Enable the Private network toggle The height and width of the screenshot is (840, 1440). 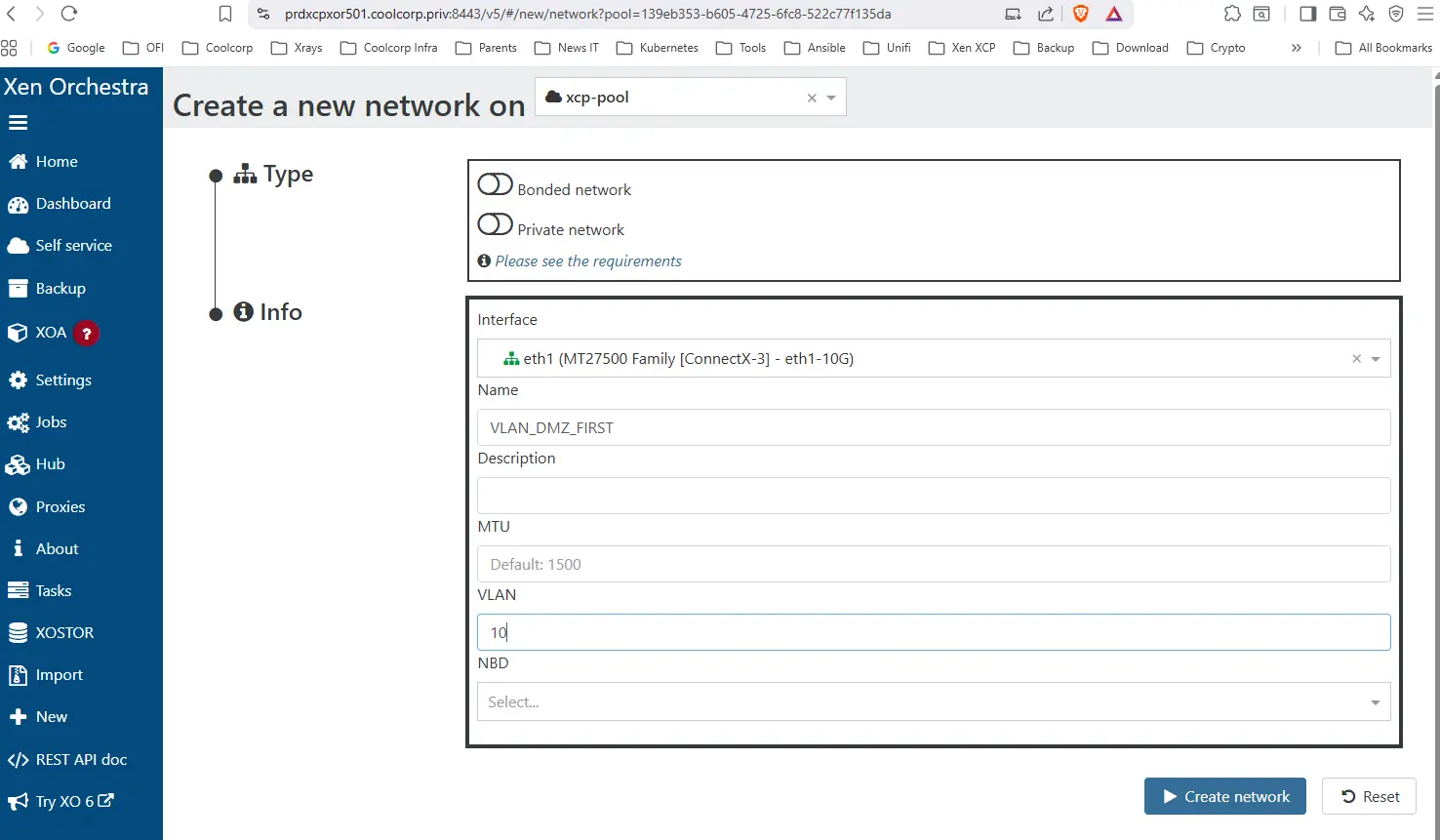[495, 224]
